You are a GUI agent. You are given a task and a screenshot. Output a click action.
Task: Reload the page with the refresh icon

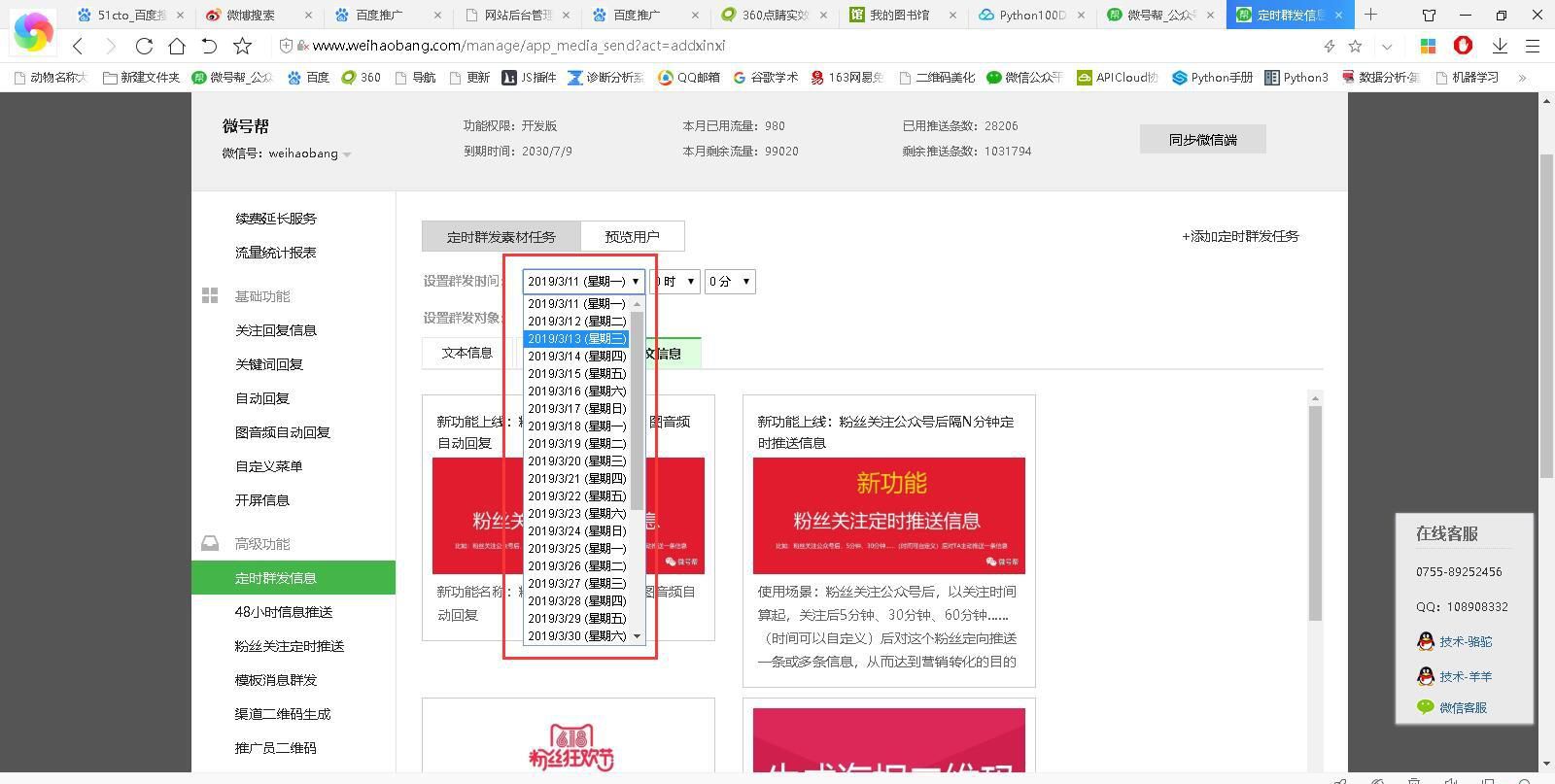click(144, 46)
